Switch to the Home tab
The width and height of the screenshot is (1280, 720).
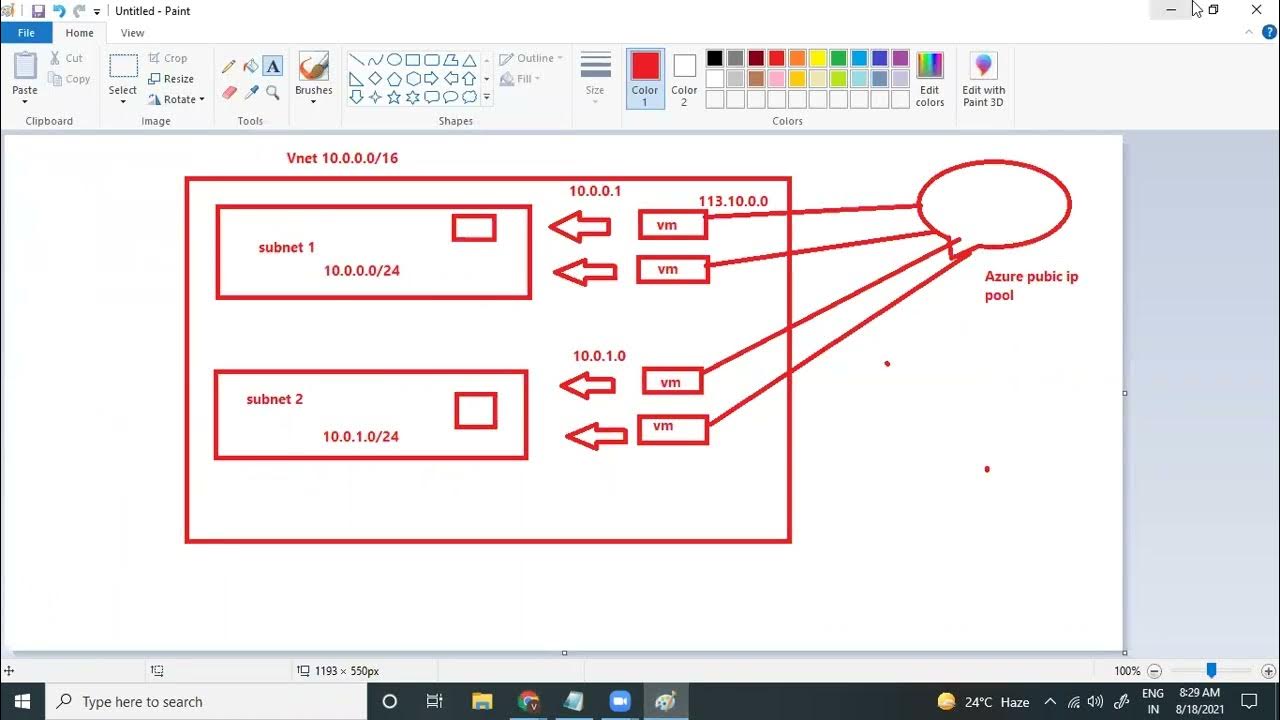click(x=79, y=33)
